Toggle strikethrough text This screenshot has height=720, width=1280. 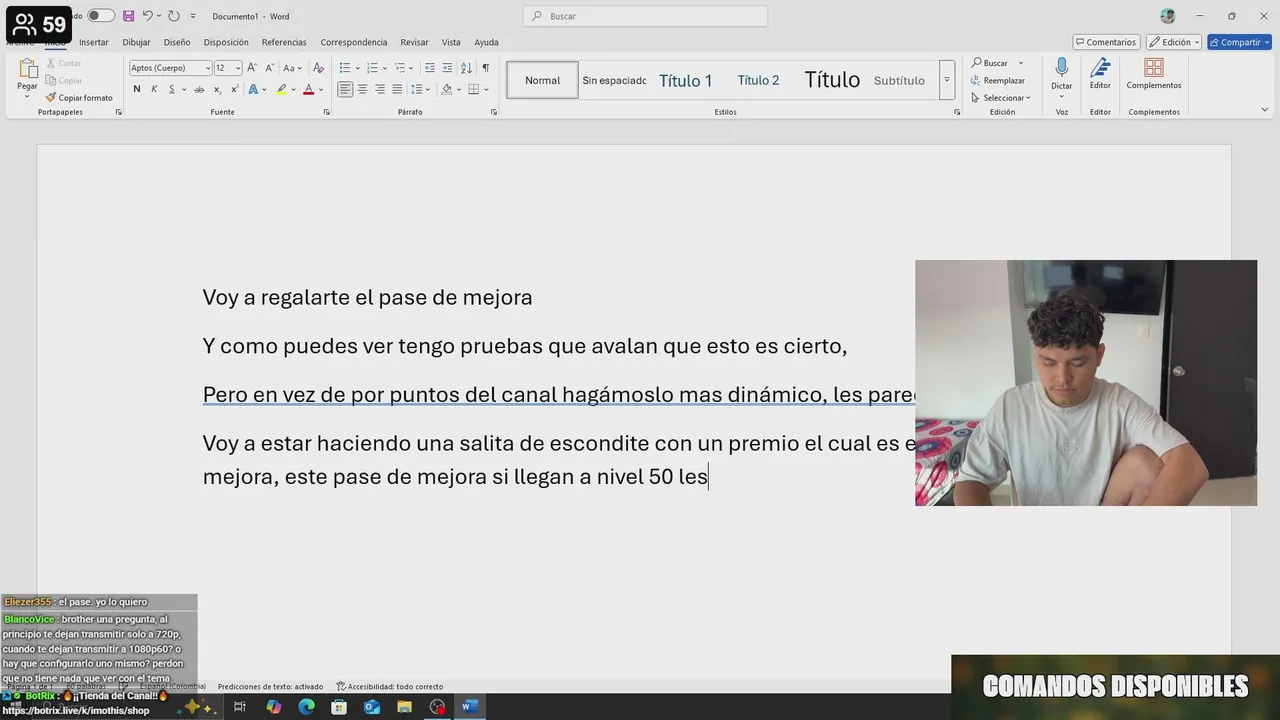click(199, 89)
